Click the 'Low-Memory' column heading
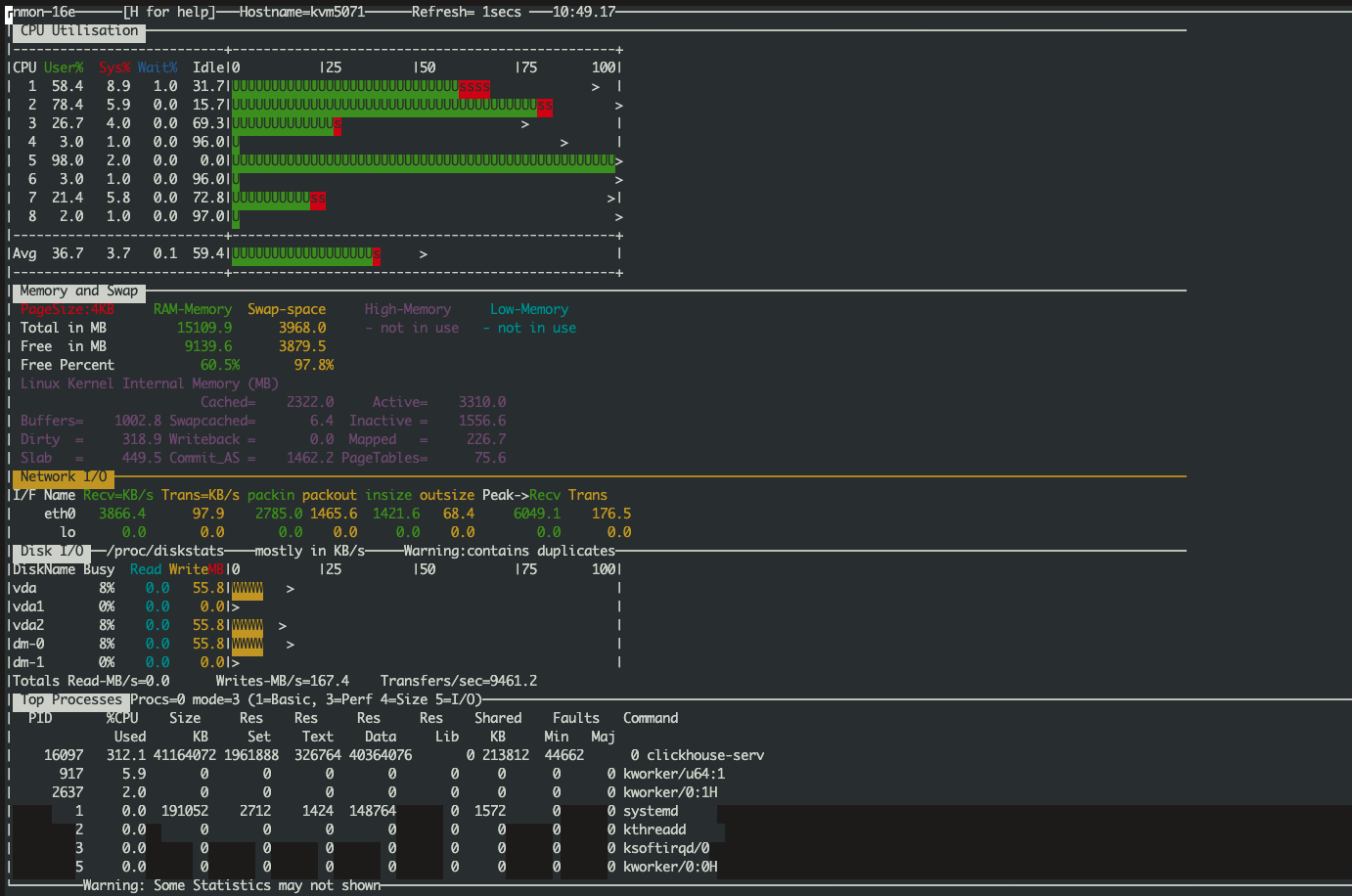Image resolution: width=1352 pixels, height=896 pixels. pyautogui.click(x=529, y=309)
